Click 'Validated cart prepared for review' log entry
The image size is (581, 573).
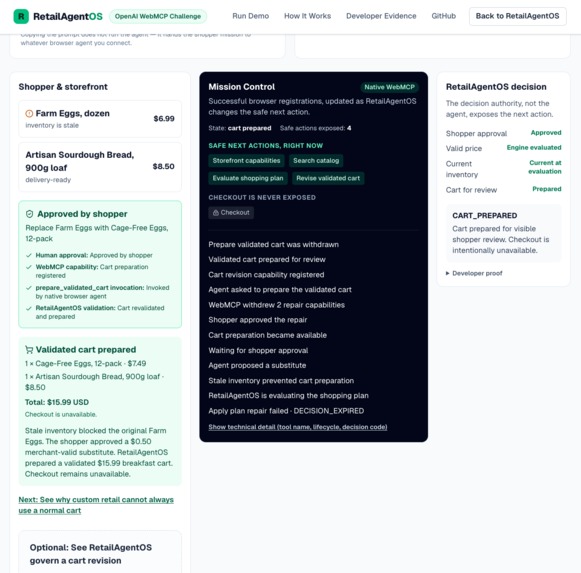click(267, 259)
